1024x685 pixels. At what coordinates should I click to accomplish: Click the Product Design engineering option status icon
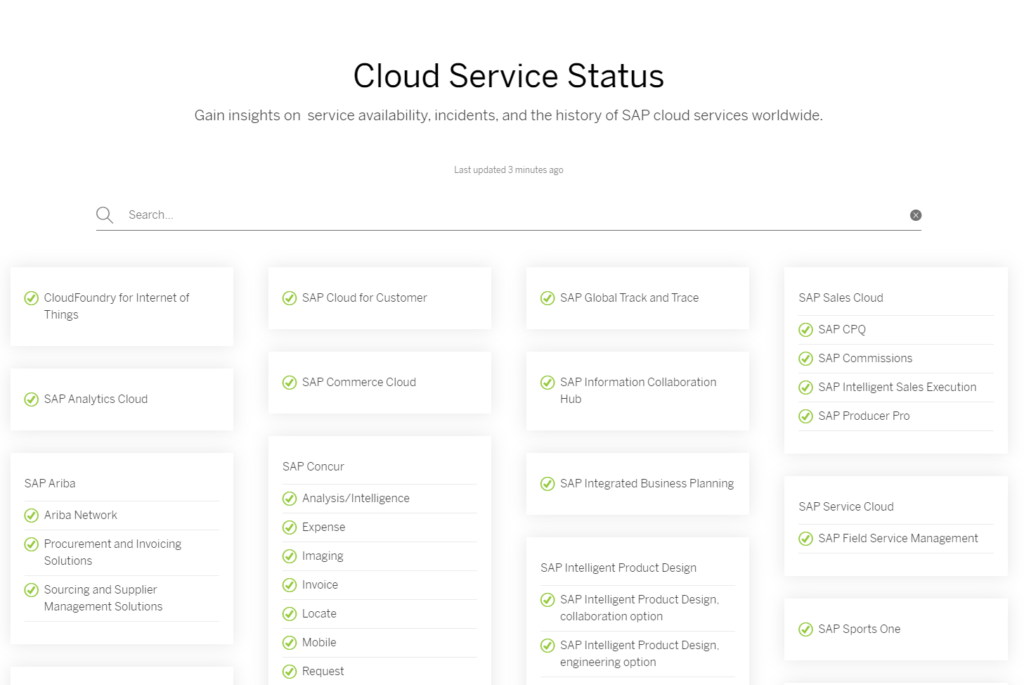pos(547,646)
